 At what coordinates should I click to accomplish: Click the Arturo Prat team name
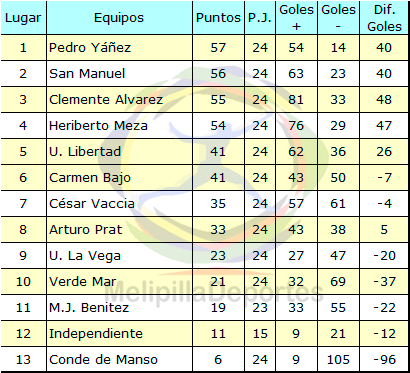pos(86,229)
